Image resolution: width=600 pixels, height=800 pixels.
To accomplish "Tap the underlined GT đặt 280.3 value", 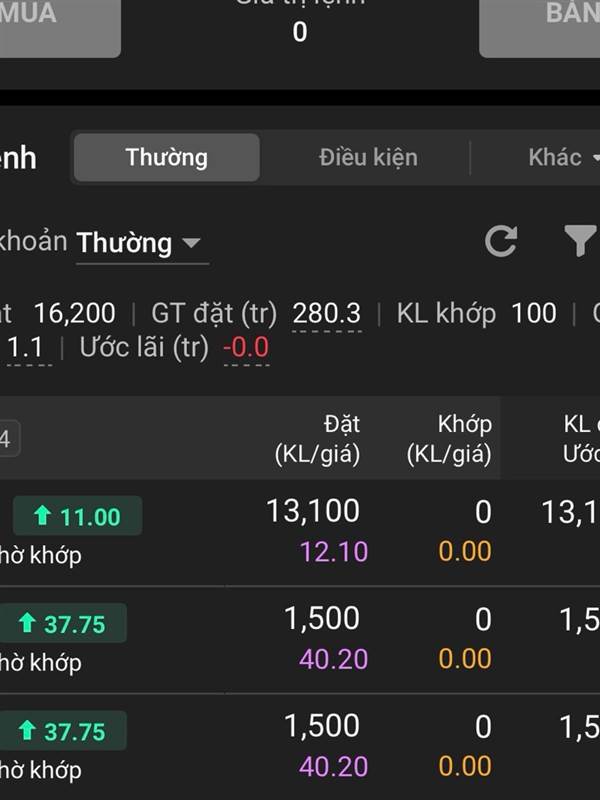I will click(x=327, y=313).
